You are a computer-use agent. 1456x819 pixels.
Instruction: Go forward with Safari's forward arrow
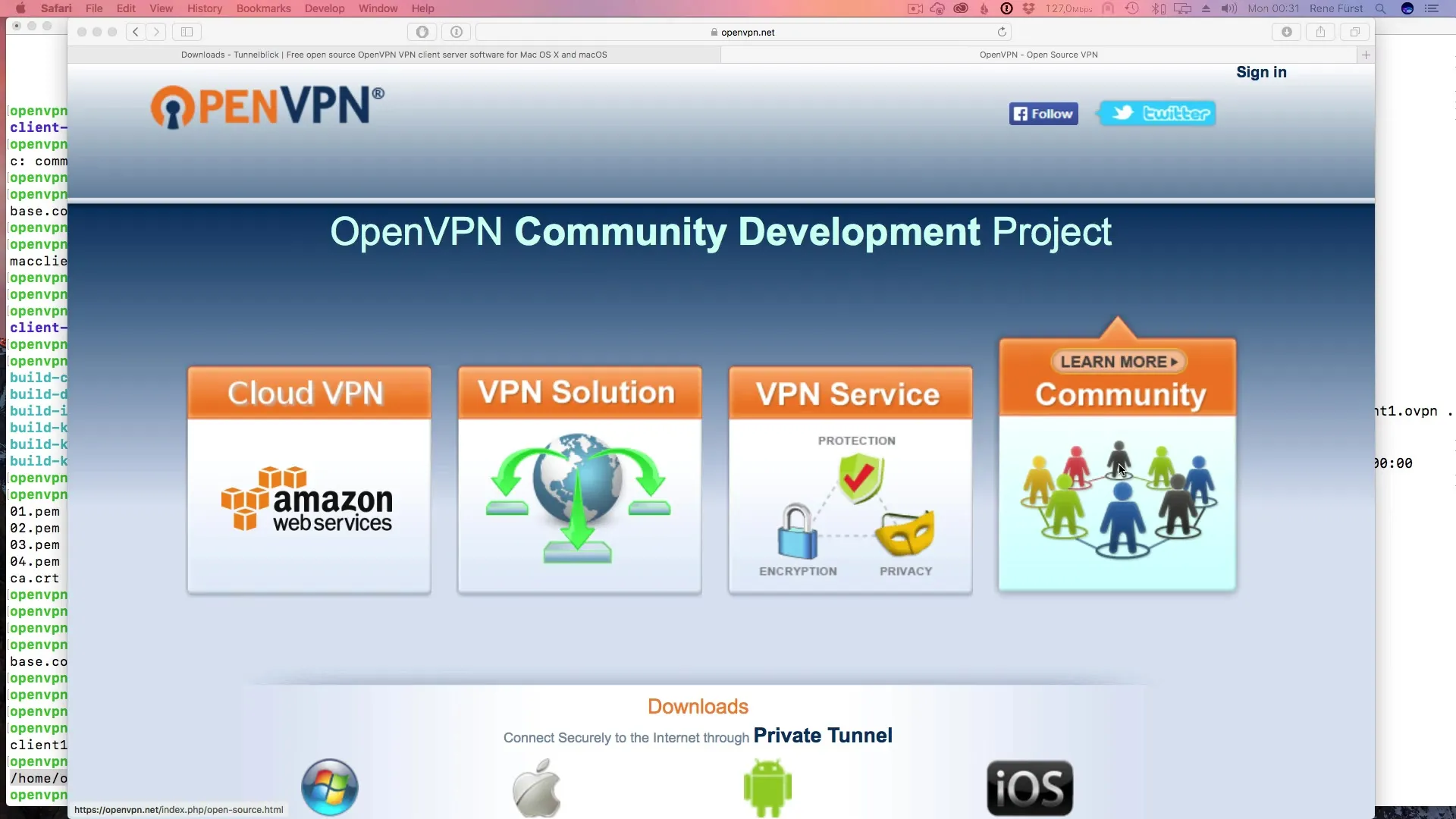[x=156, y=32]
